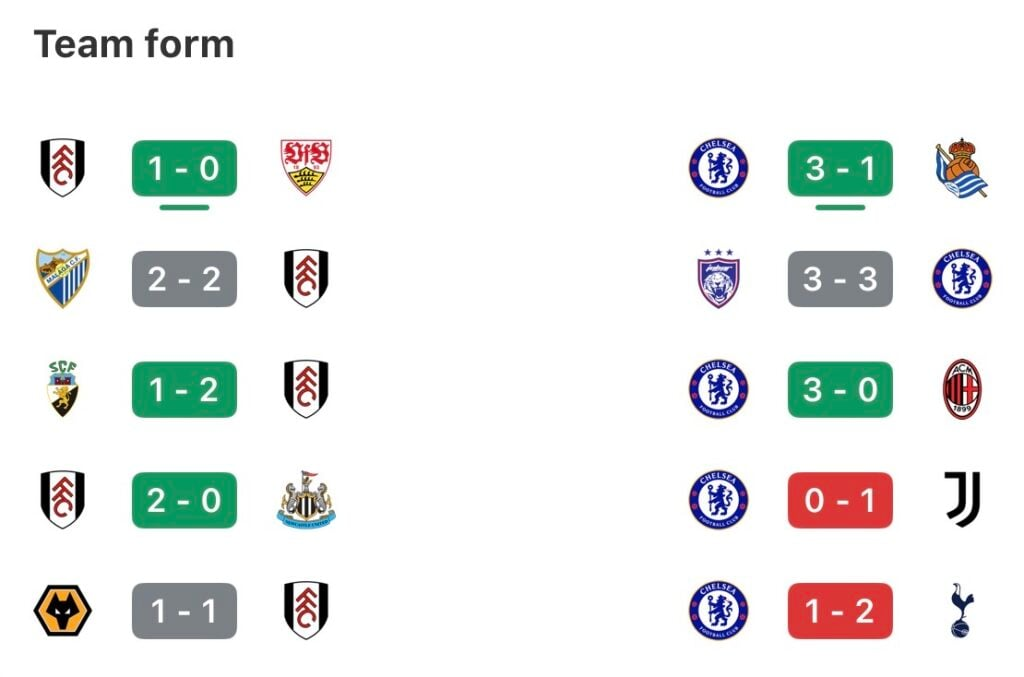
Task: Open the Malaga CF club badge
Action: (63, 278)
